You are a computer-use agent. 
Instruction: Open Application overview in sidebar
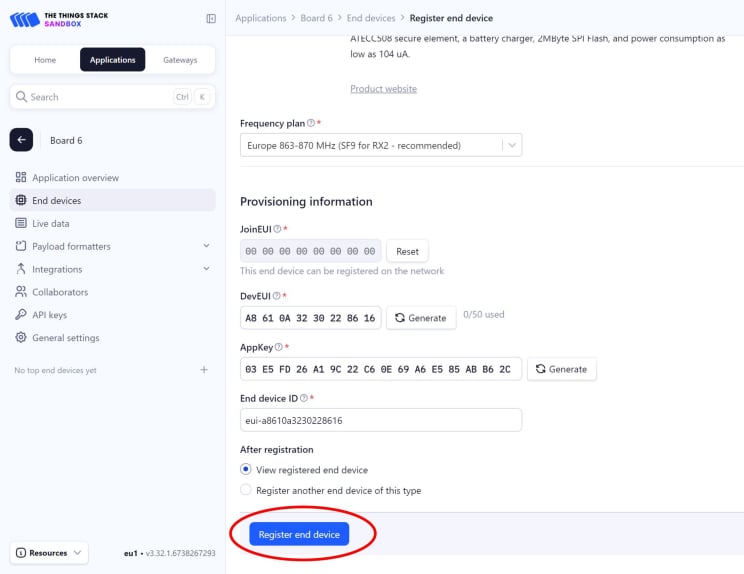(x=112, y=177)
